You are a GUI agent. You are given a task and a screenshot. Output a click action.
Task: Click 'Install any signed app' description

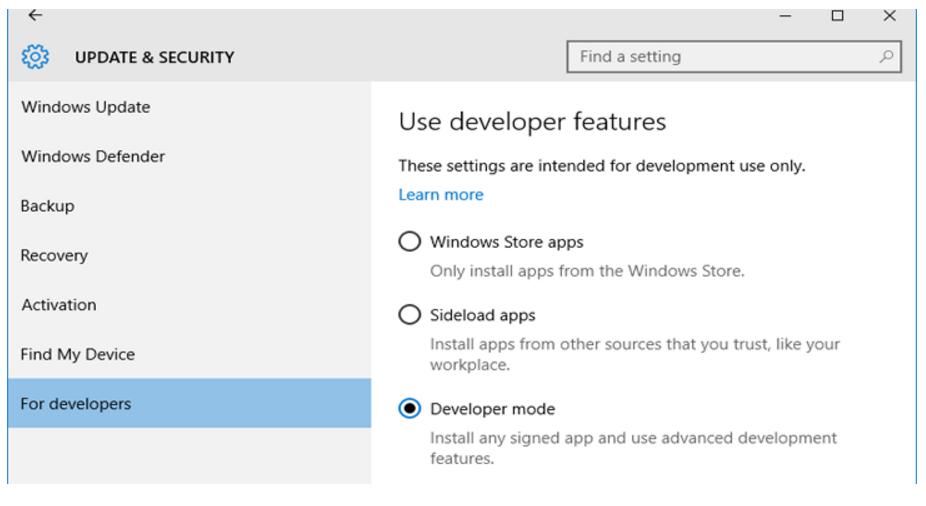(633, 448)
